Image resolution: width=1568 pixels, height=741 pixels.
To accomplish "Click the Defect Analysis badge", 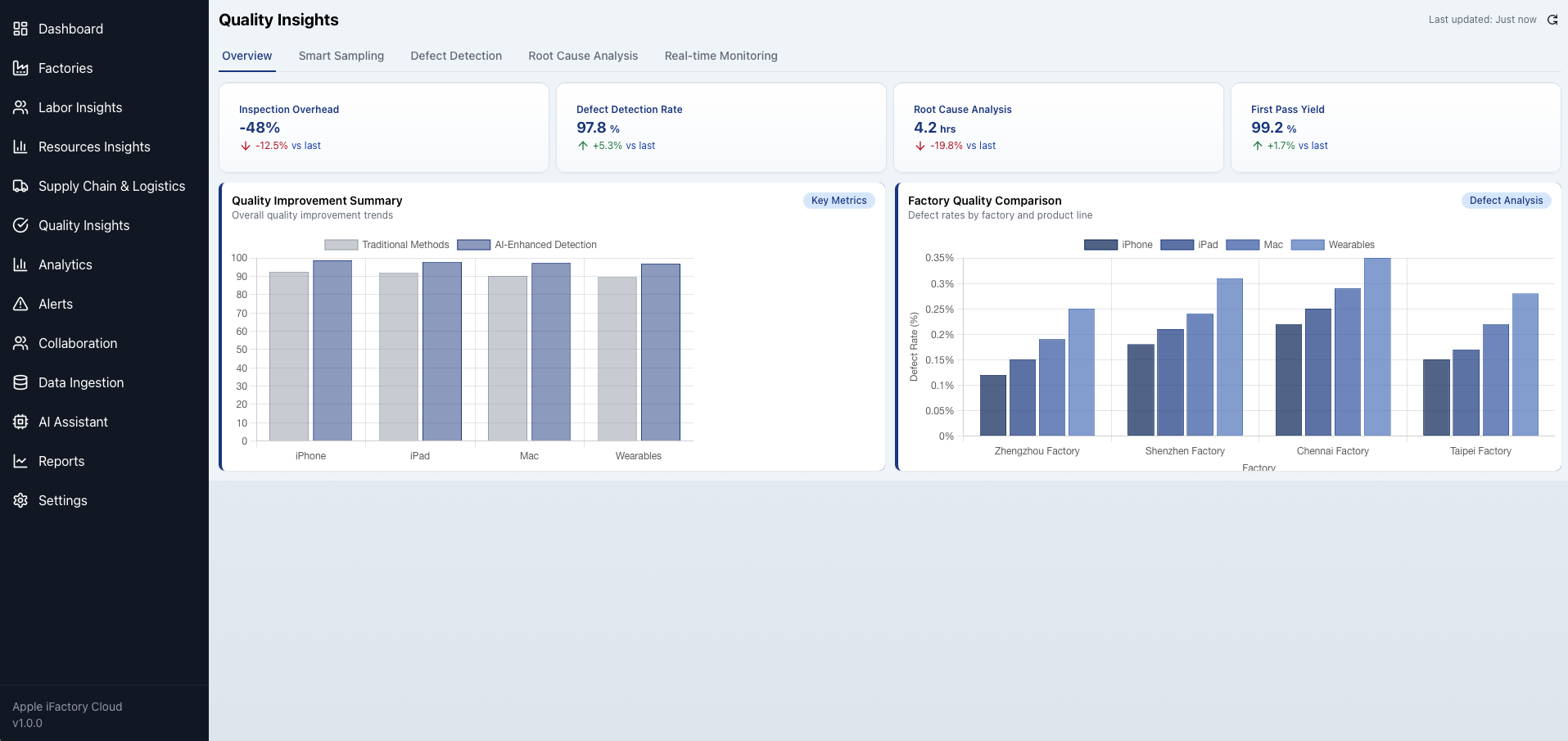I will coord(1506,201).
